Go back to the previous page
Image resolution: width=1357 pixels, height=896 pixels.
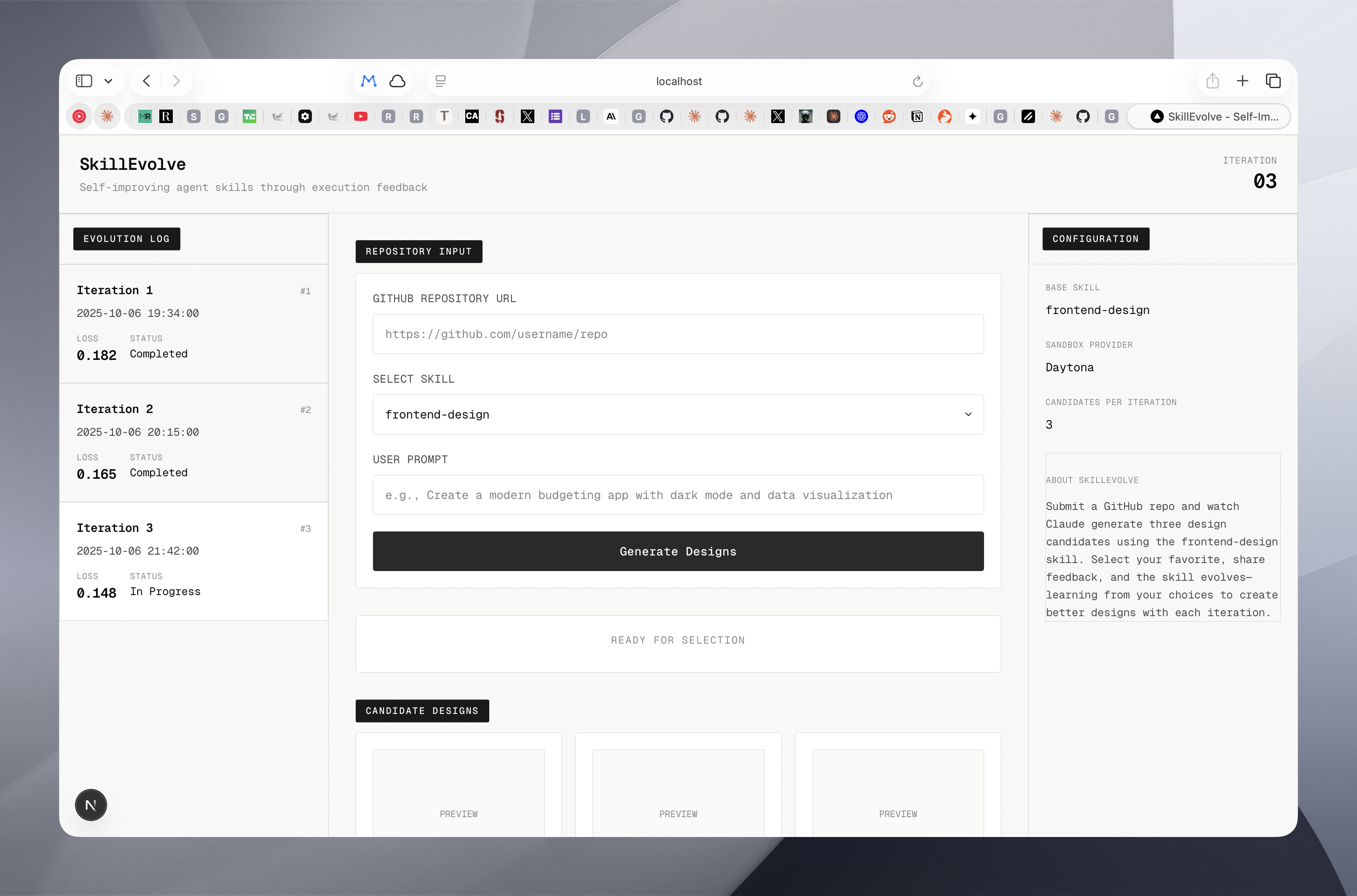click(147, 81)
